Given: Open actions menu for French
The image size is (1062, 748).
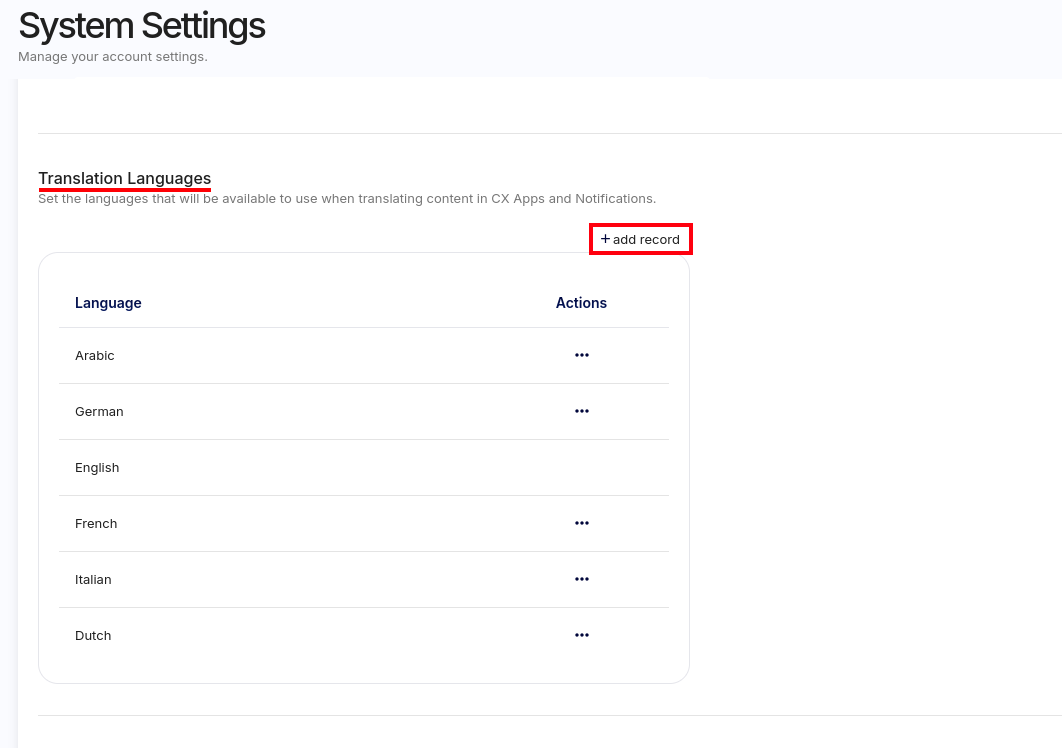Looking at the screenshot, I should [582, 523].
